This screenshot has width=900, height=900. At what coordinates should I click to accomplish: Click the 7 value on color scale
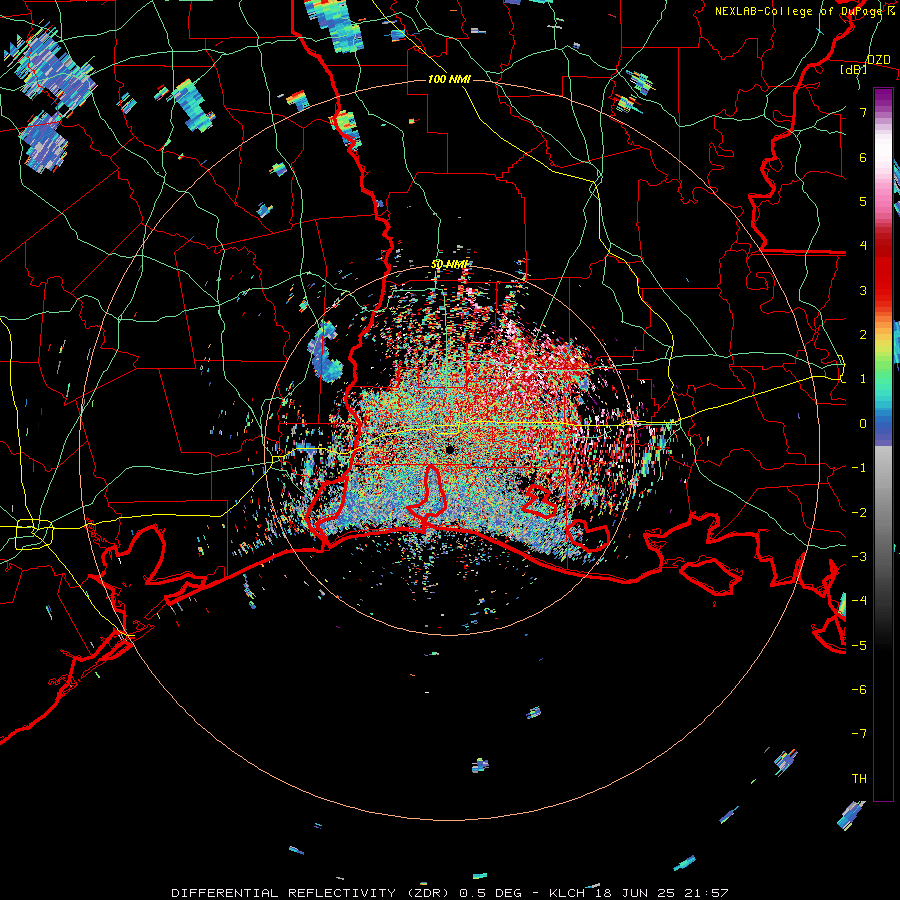863,112
